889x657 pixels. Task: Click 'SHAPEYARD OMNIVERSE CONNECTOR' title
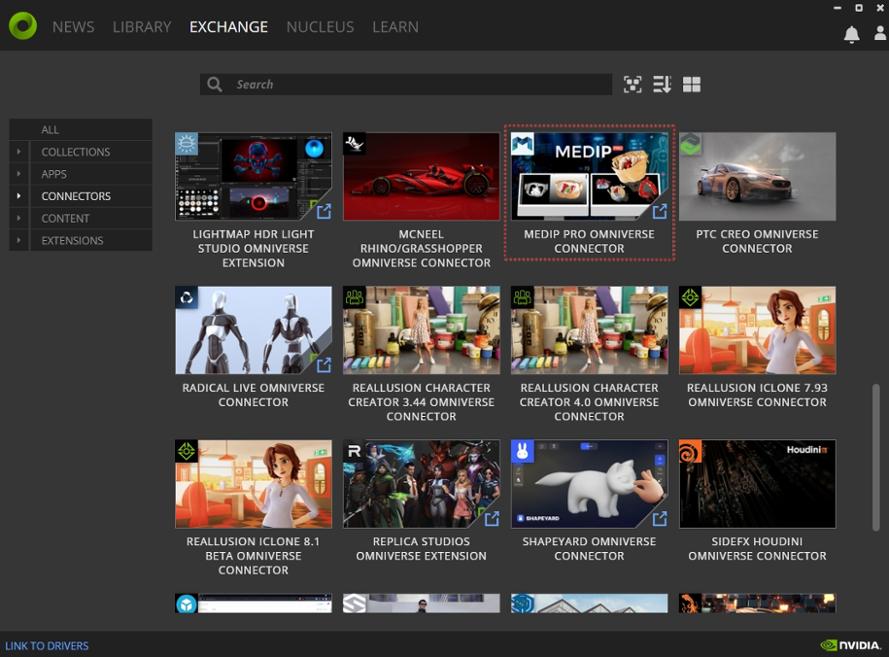pyautogui.click(x=589, y=549)
